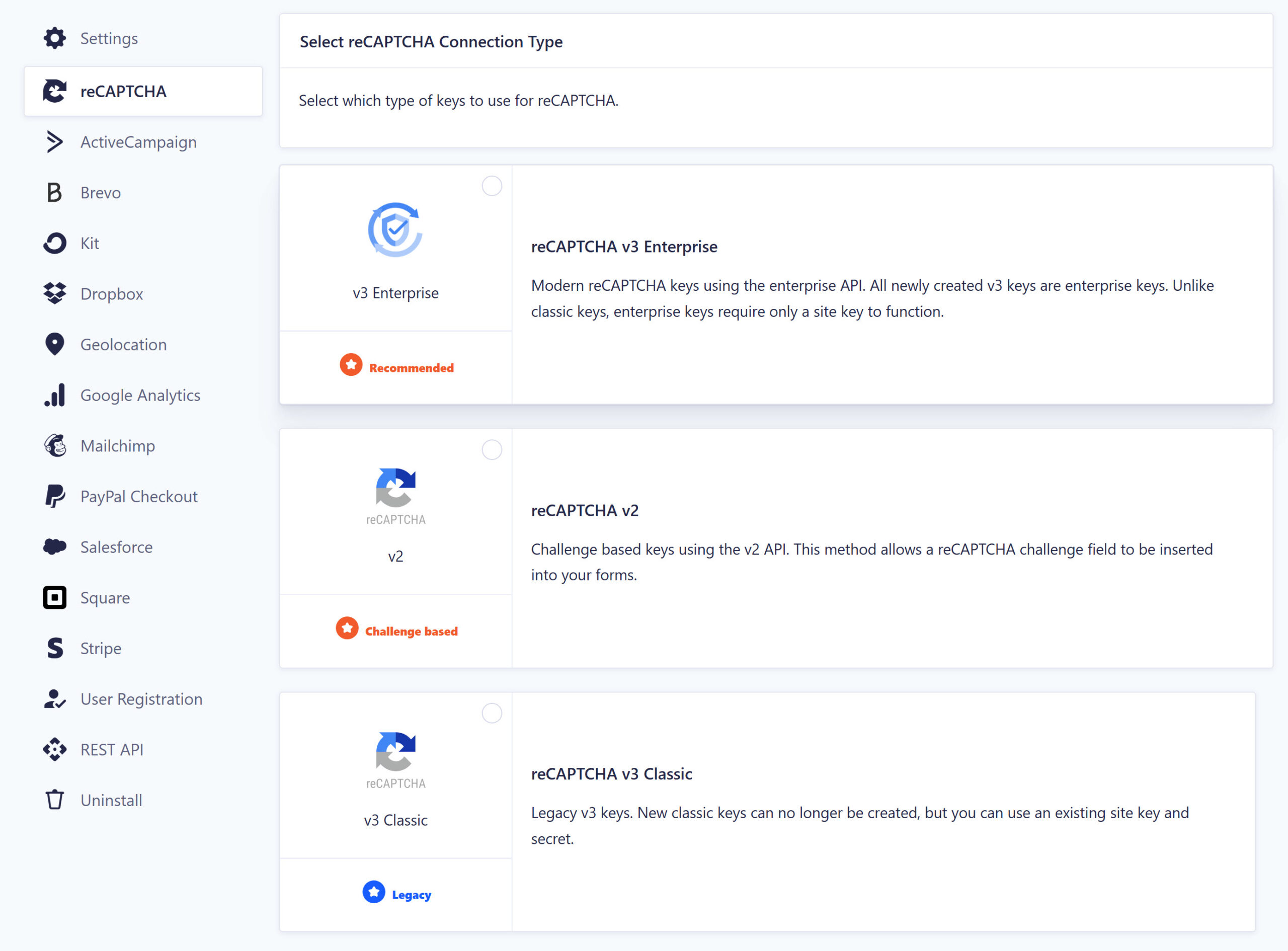
Task: Click 'Select reCAPTCHA Connection Type' title
Action: coord(431,41)
